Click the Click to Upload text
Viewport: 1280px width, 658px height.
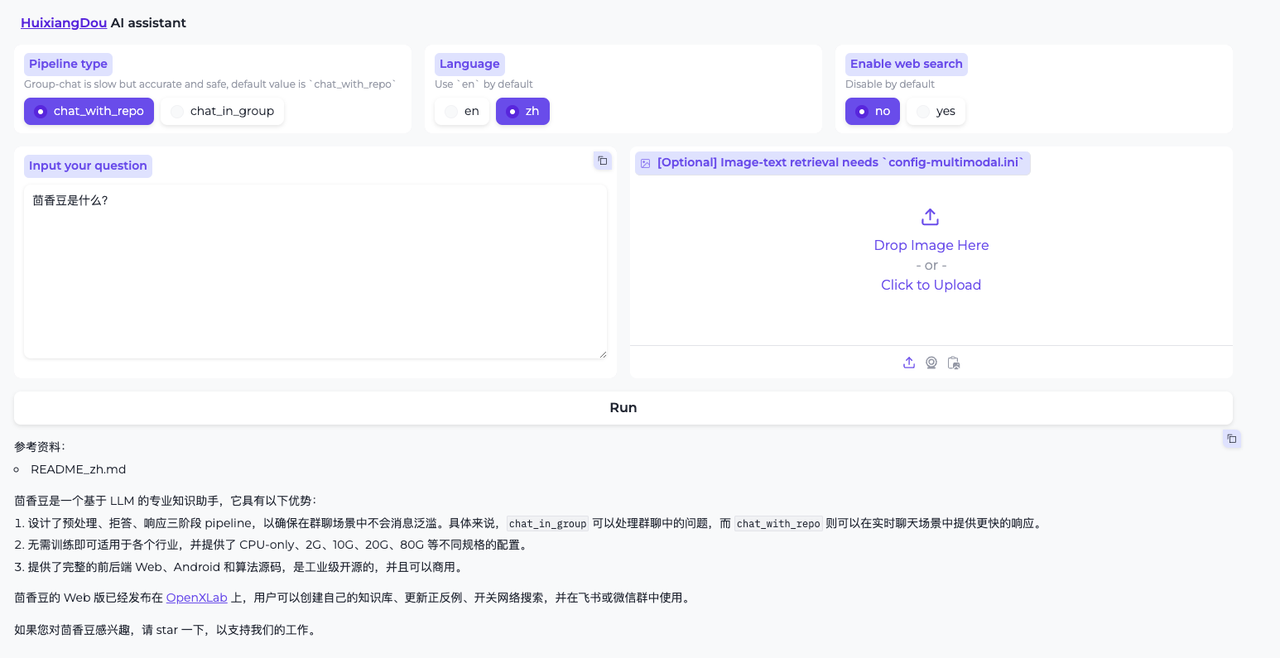pos(931,285)
